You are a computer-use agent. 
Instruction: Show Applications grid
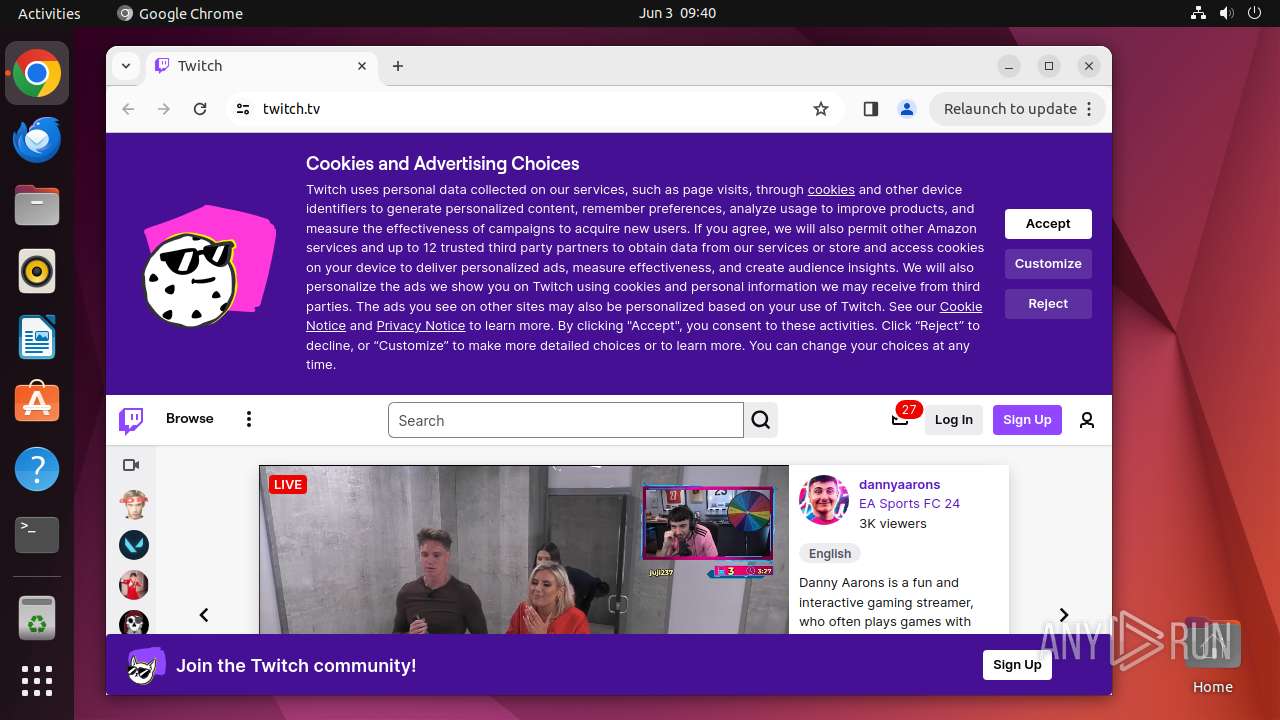coord(37,681)
